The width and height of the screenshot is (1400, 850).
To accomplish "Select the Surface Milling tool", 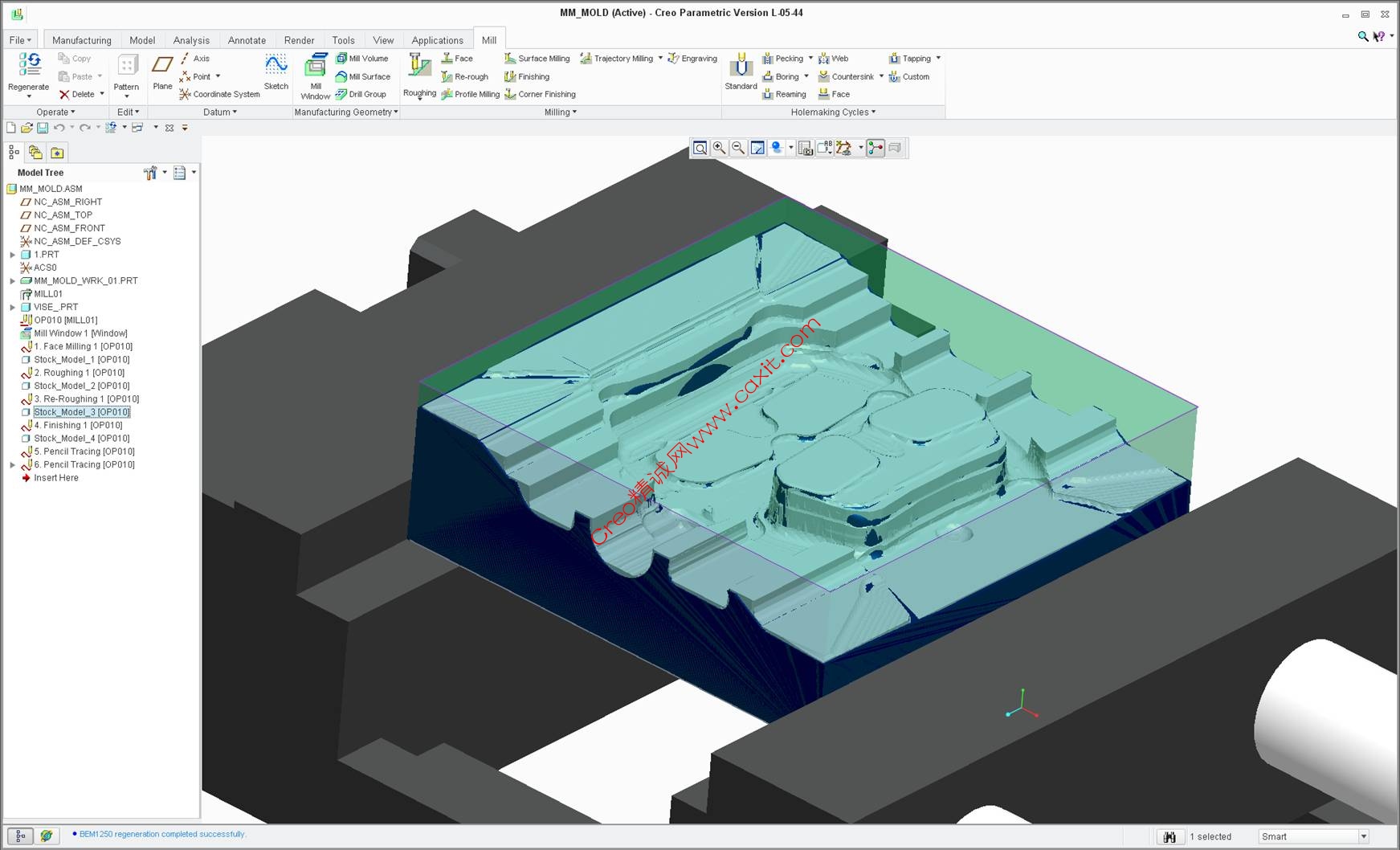I will click(537, 59).
